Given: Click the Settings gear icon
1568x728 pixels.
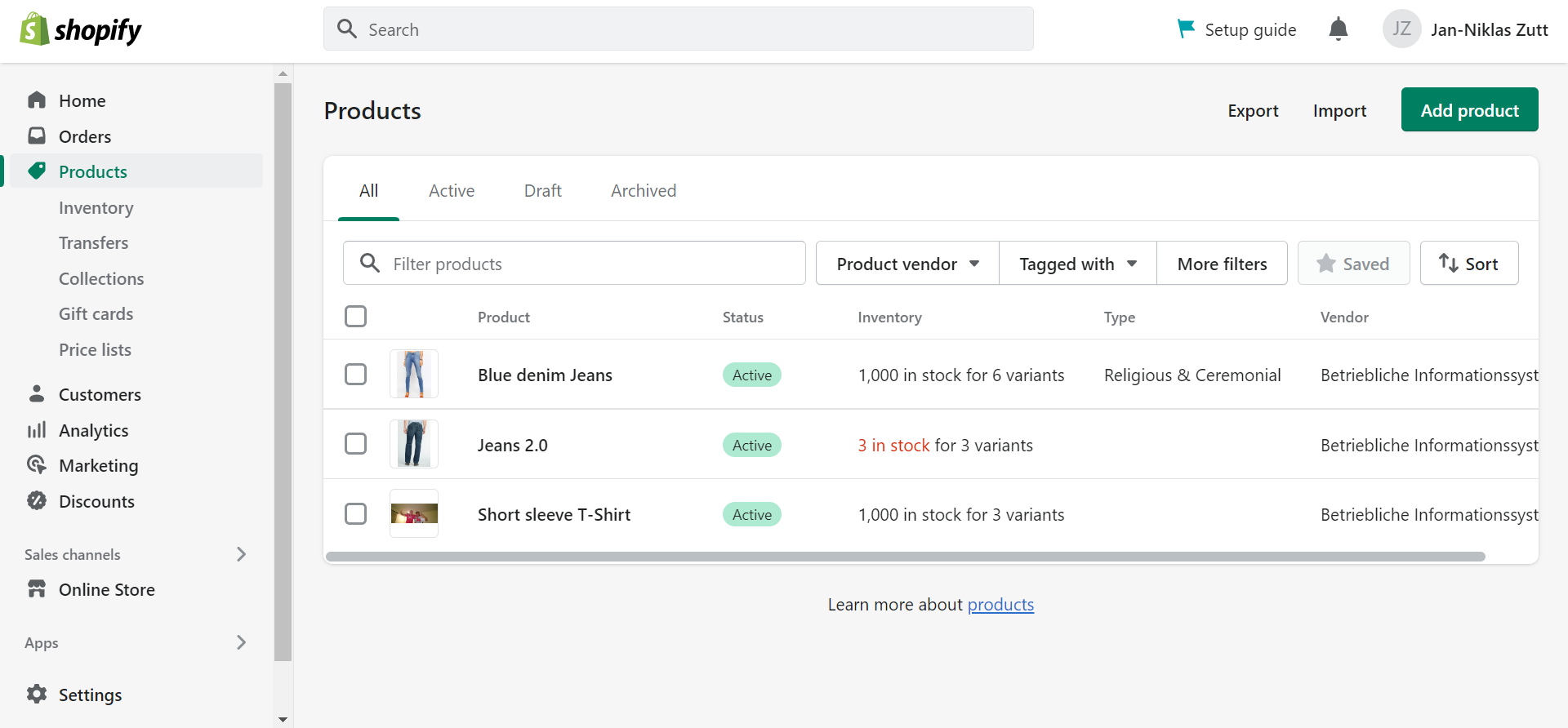Looking at the screenshot, I should coord(37,694).
